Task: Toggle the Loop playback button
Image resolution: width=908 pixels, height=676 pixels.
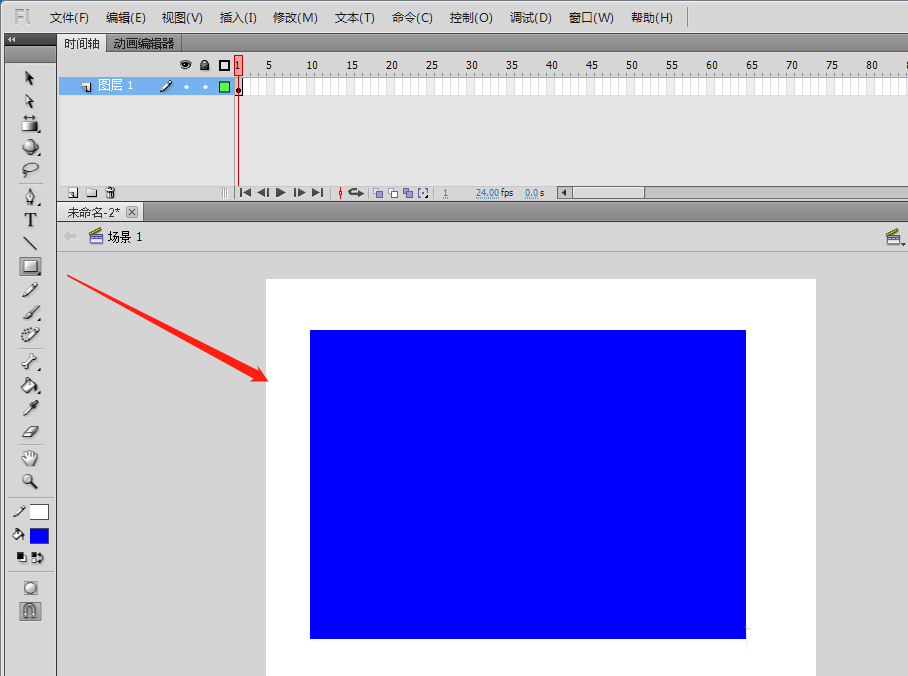Action: click(356, 193)
